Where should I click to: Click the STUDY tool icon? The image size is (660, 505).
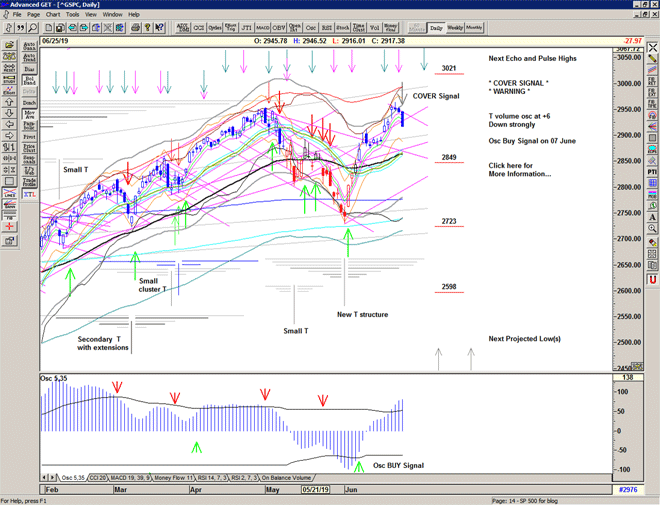point(10,80)
